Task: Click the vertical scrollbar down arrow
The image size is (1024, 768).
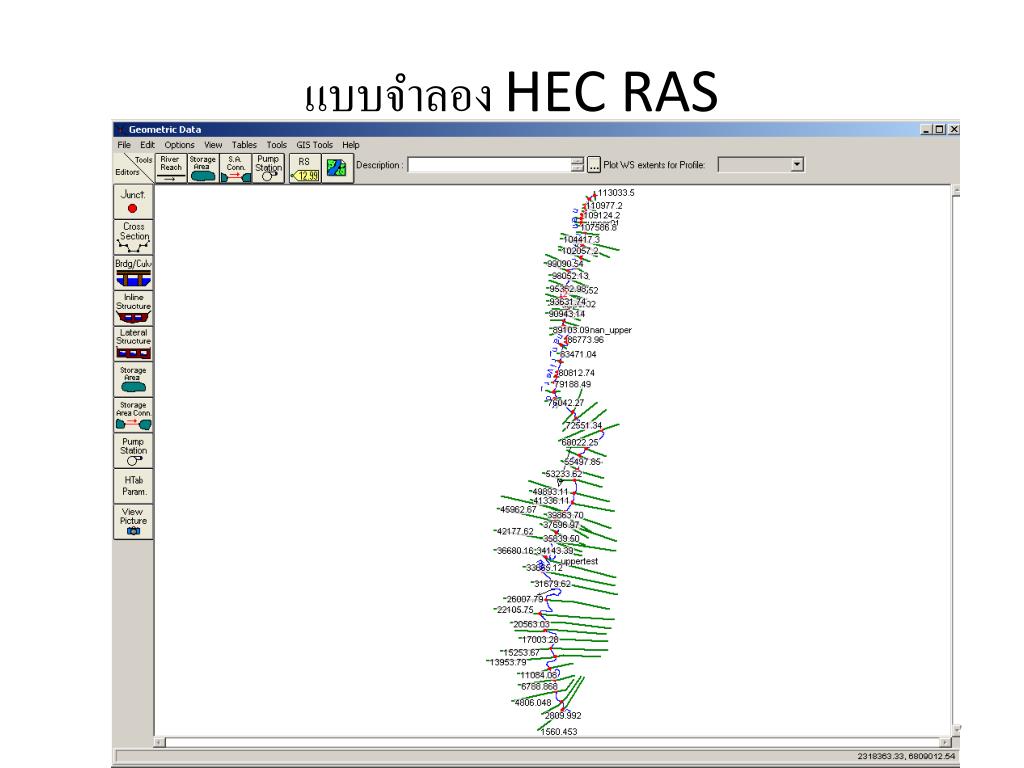Action: tap(955, 730)
